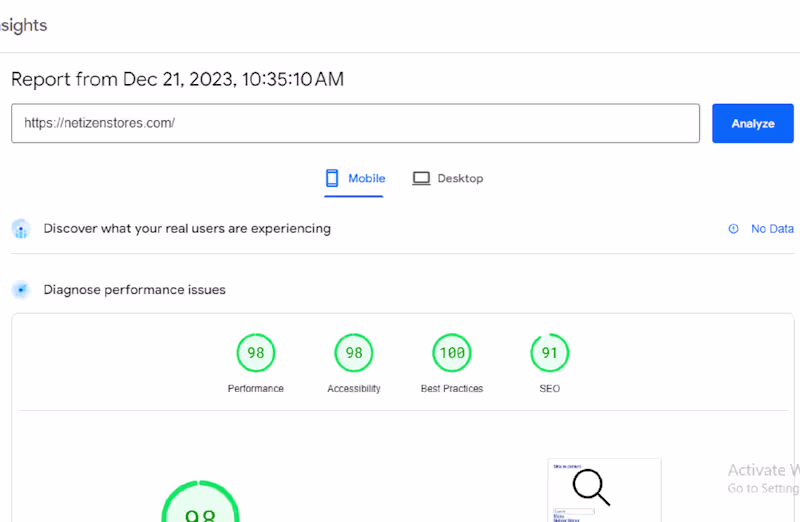Screen dimensions: 800x522
Task: Switch to the Desktop tab
Action: click(x=448, y=178)
